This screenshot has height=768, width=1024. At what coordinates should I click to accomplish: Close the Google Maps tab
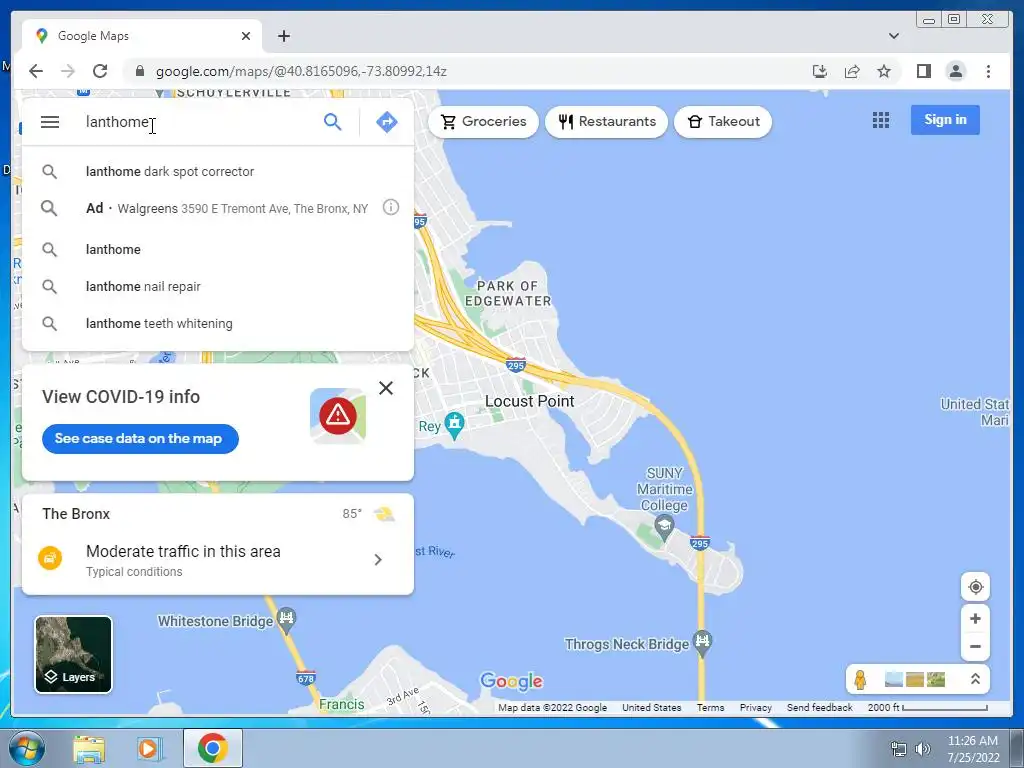(x=246, y=36)
